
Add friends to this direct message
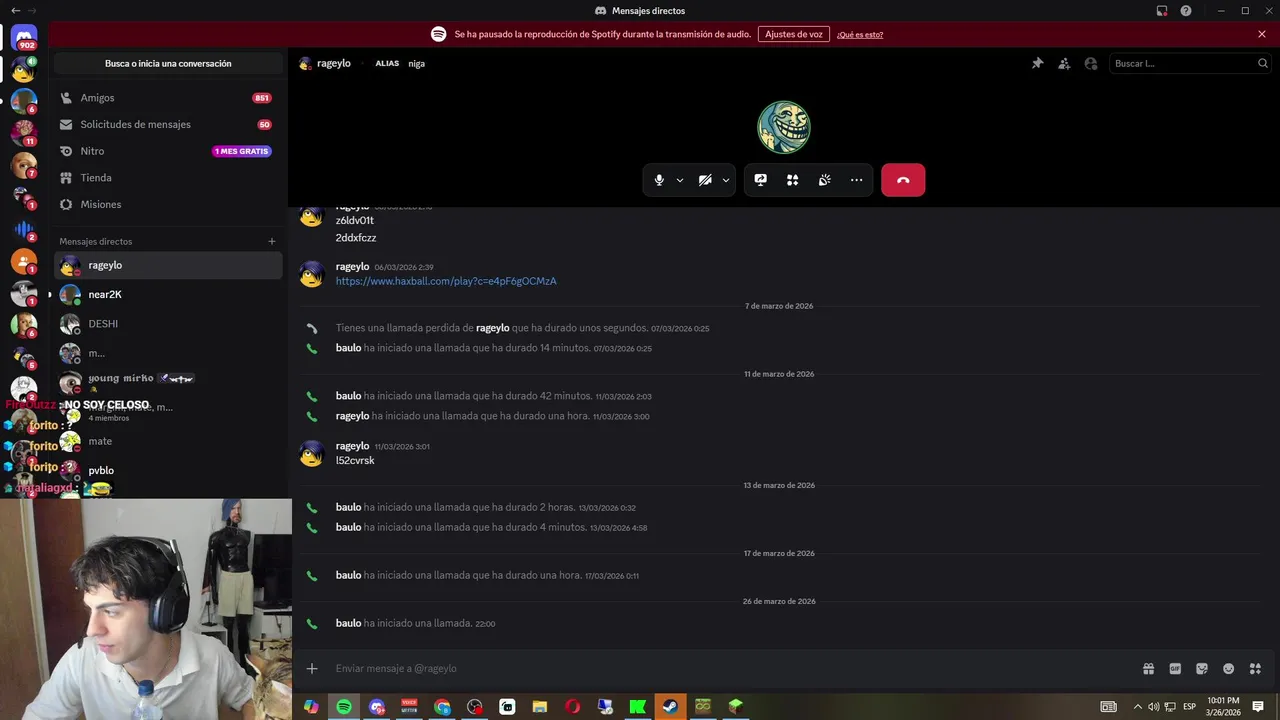click(x=1064, y=63)
